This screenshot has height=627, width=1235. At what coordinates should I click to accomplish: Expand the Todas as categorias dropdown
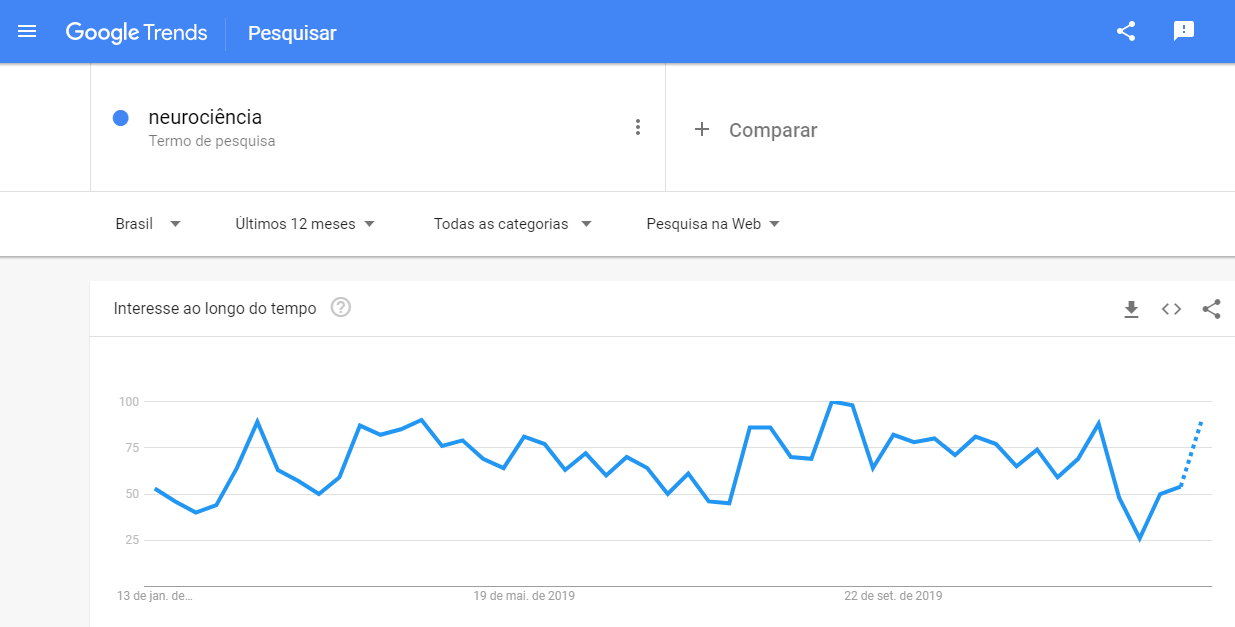tap(512, 224)
